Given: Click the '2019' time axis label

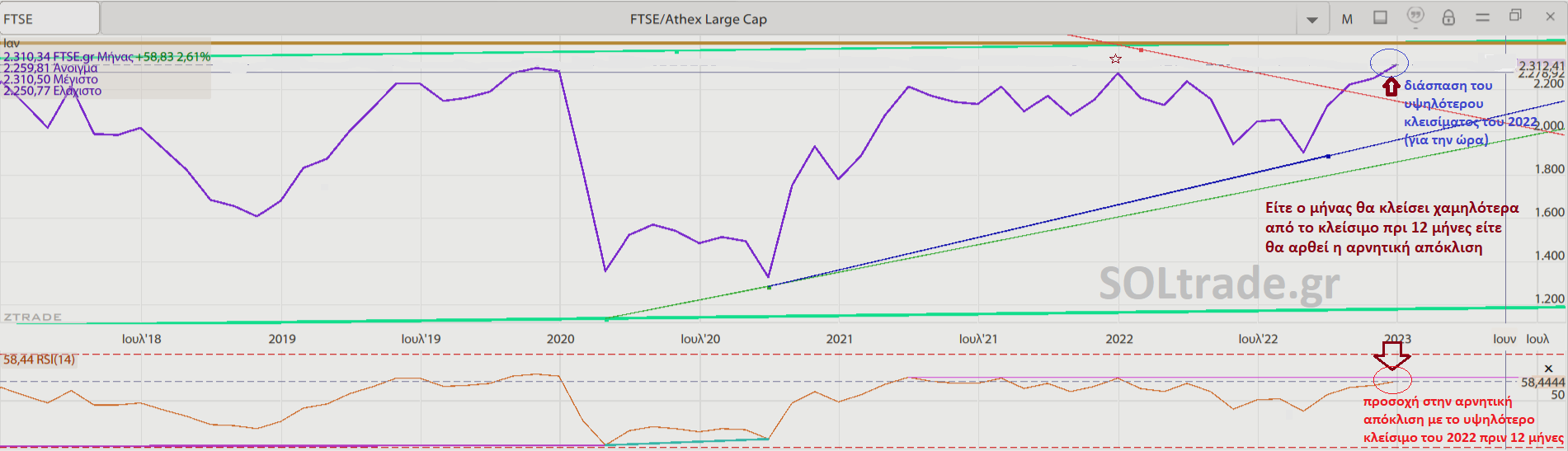Looking at the screenshot, I should (x=282, y=339).
